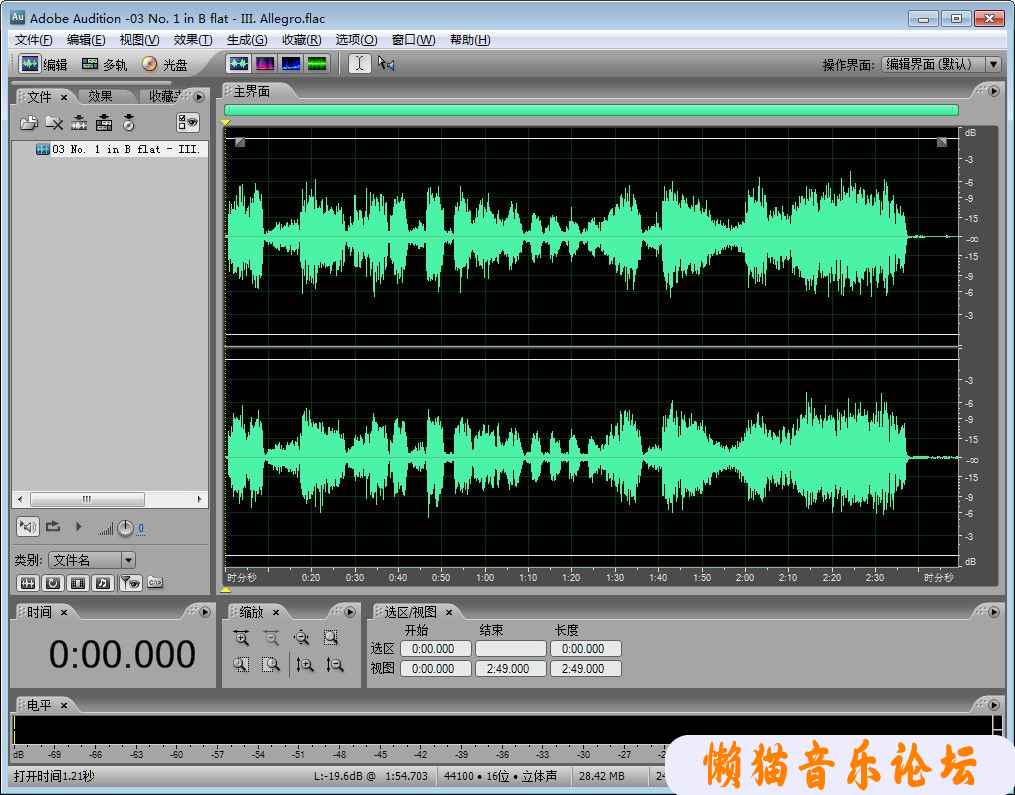The height and width of the screenshot is (795, 1015).
Task: Toggle show MIDI files filter button
Action: (x=103, y=583)
